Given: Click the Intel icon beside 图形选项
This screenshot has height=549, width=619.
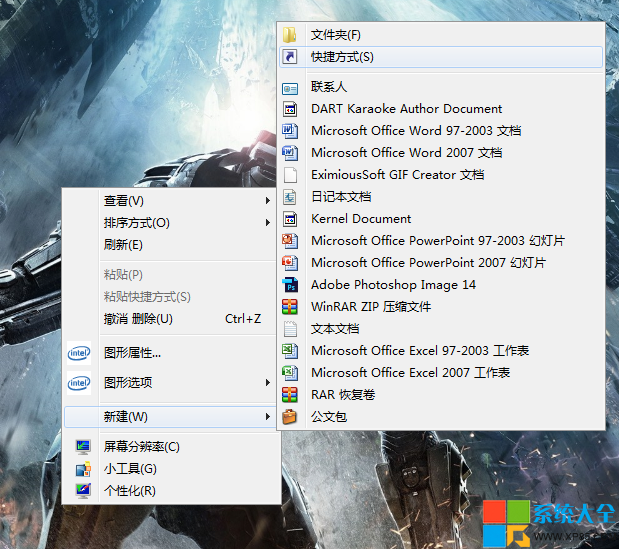Looking at the screenshot, I should pyautogui.click(x=79, y=383).
